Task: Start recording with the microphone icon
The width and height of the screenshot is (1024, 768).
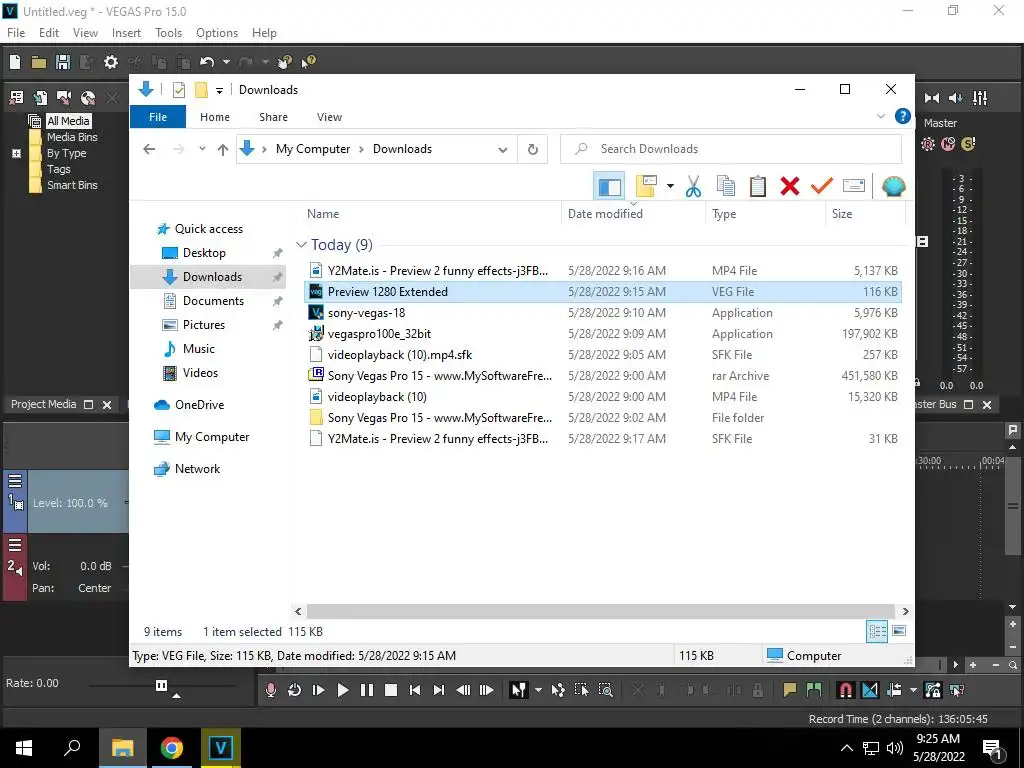Action: pyautogui.click(x=270, y=690)
